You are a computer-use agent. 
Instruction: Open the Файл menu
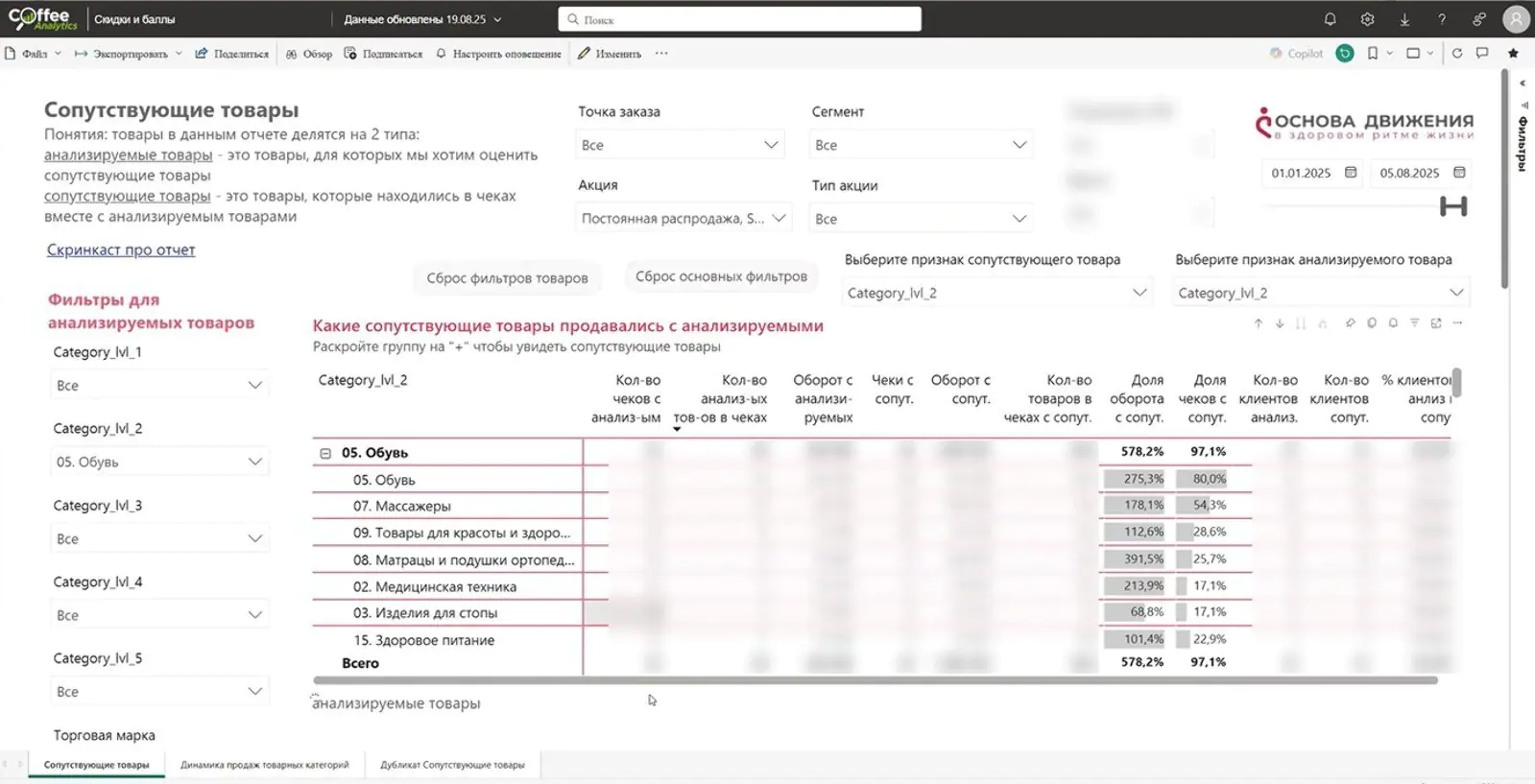34,54
